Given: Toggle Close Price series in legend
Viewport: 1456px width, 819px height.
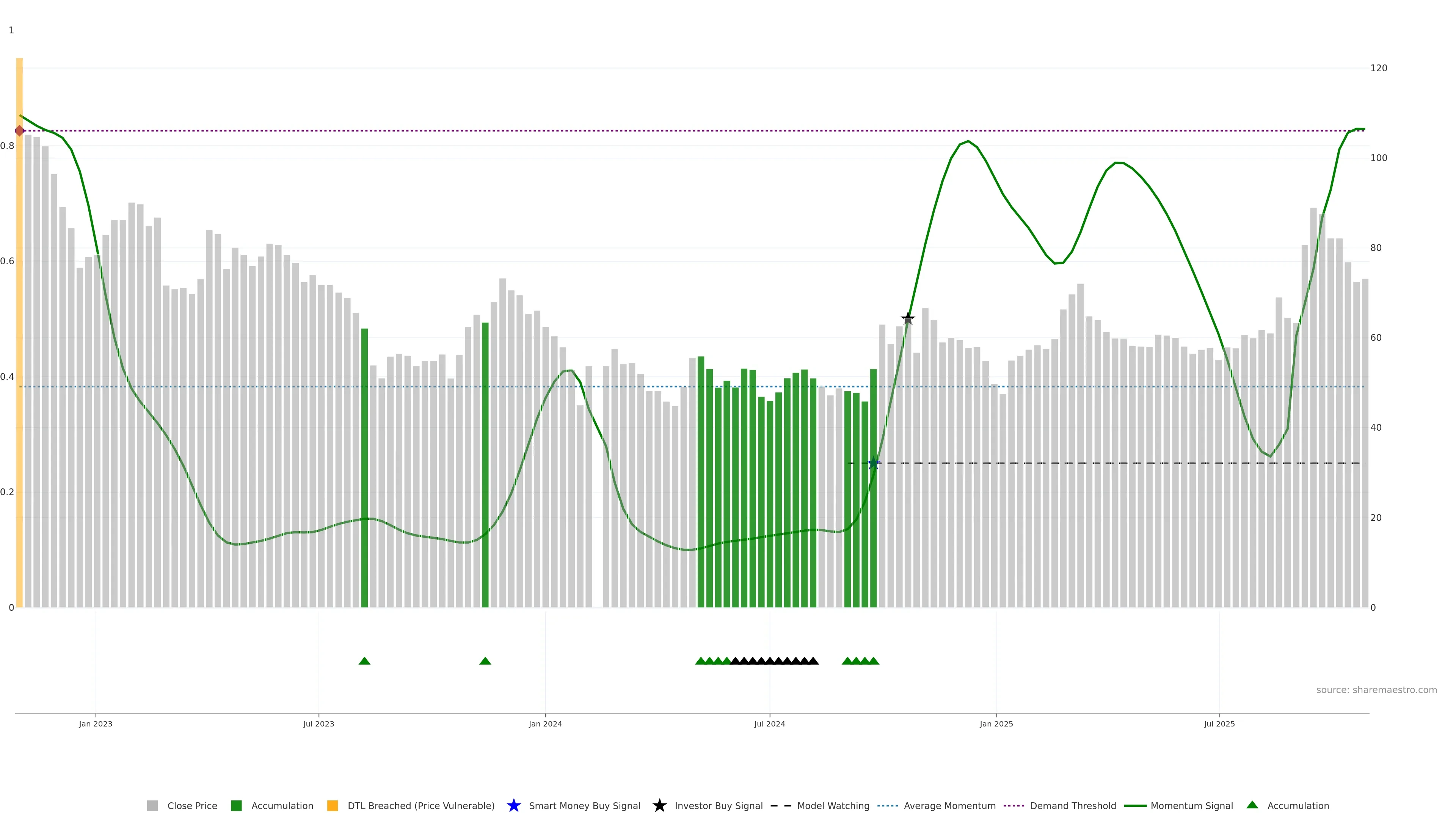Looking at the screenshot, I should 192,805.
